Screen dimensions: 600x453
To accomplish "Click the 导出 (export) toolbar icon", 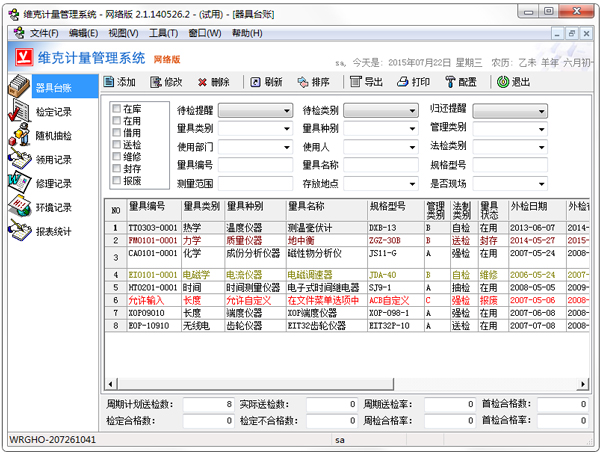I will (355, 81).
